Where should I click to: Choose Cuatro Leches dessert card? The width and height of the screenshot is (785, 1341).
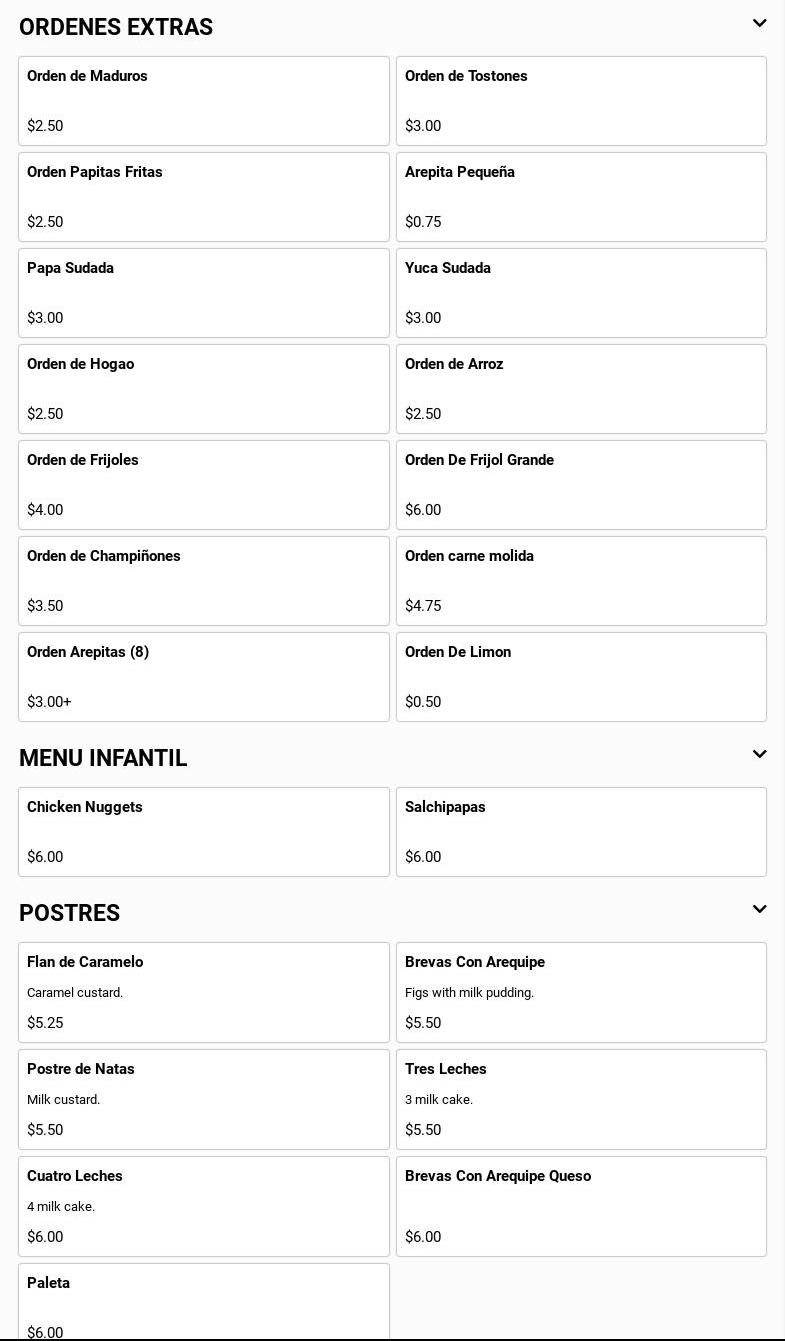coord(203,1206)
